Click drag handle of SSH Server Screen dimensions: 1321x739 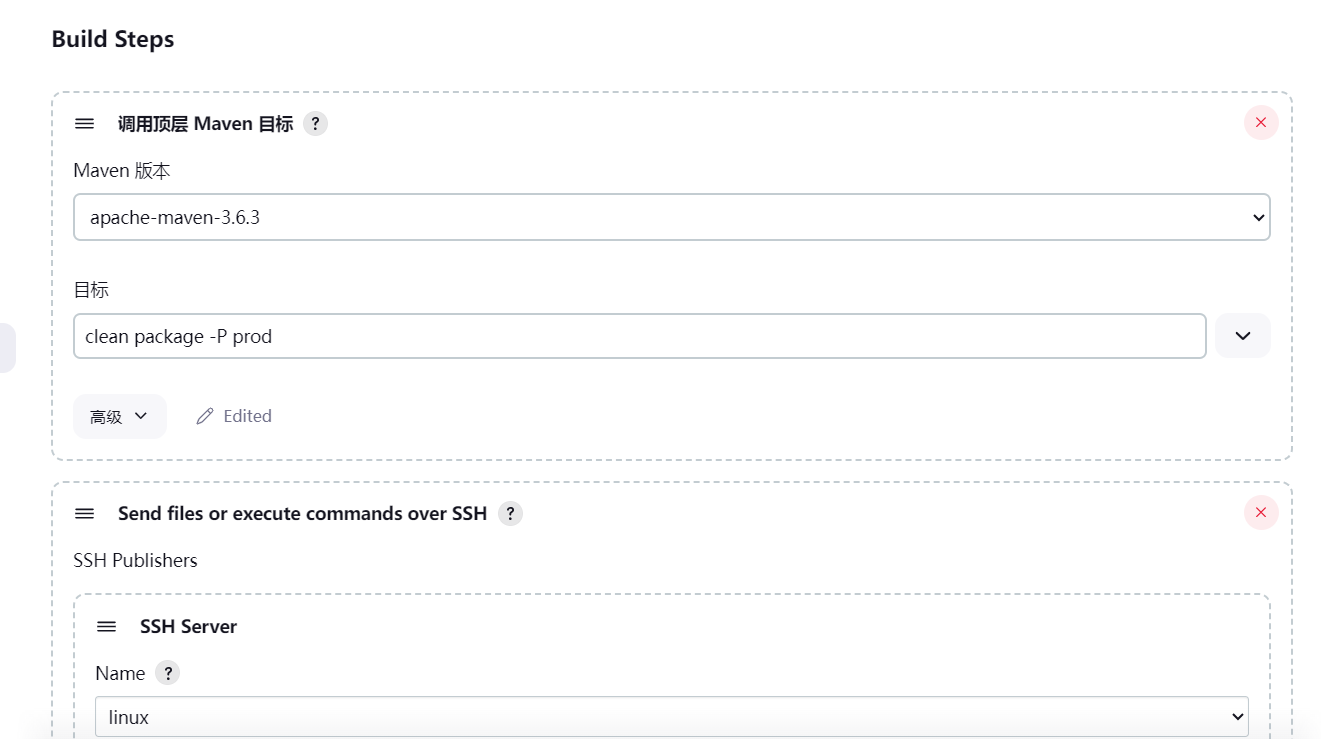click(107, 627)
